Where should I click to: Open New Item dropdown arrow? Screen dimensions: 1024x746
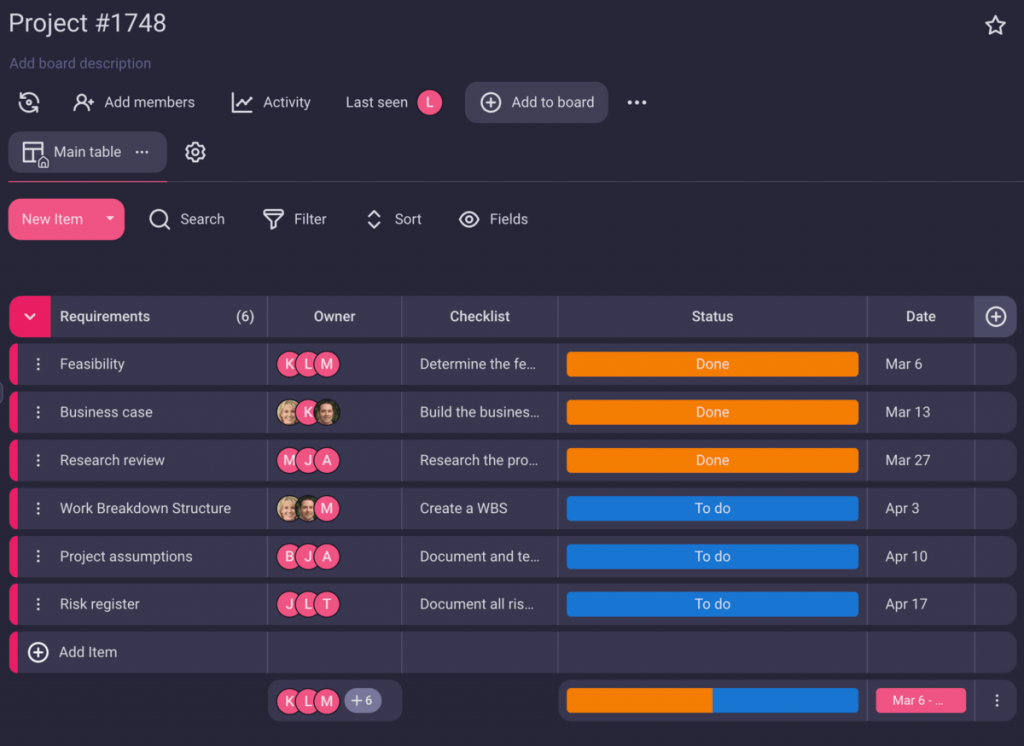110,219
